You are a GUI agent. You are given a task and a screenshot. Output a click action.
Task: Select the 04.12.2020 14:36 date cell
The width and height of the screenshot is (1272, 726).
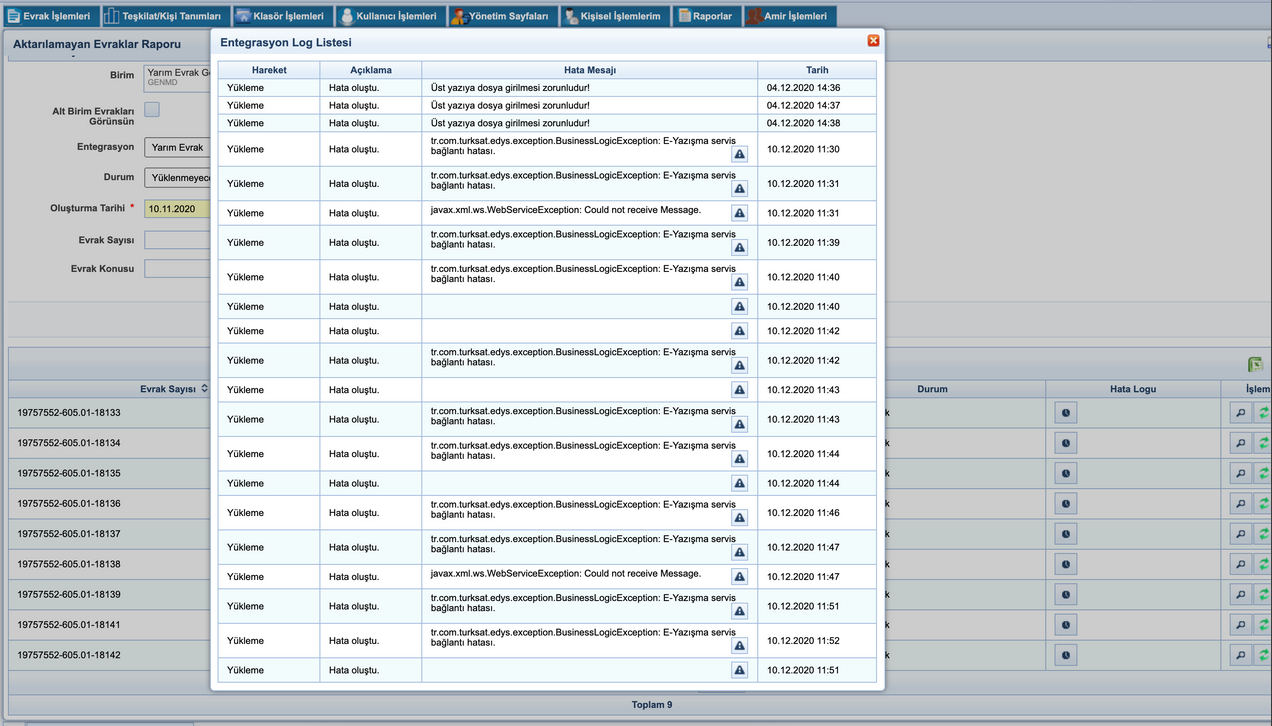pos(817,88)
